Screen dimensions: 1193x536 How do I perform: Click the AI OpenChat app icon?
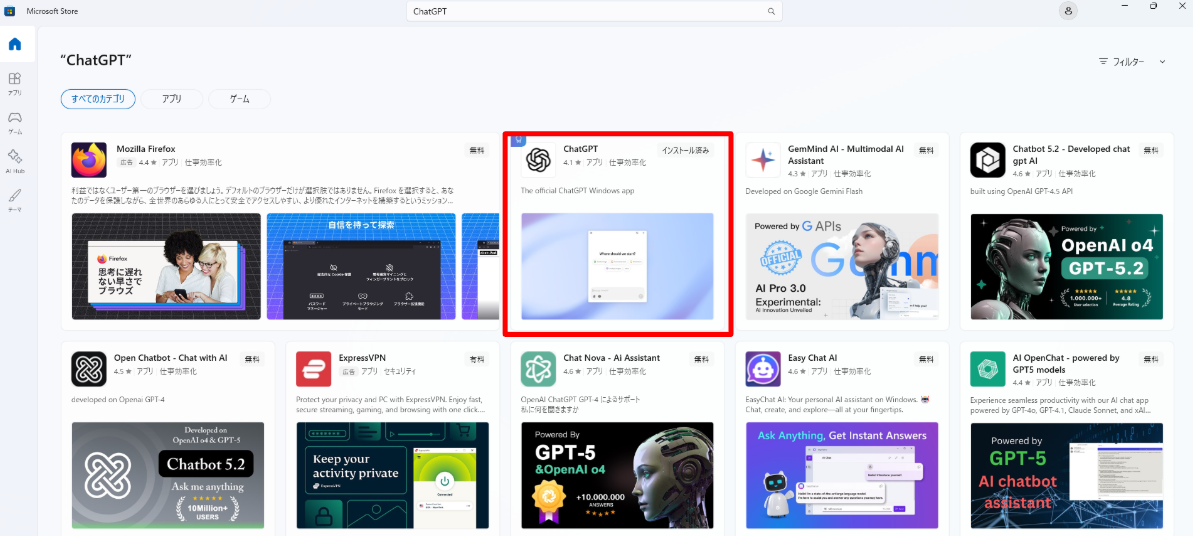coord(988,369)
